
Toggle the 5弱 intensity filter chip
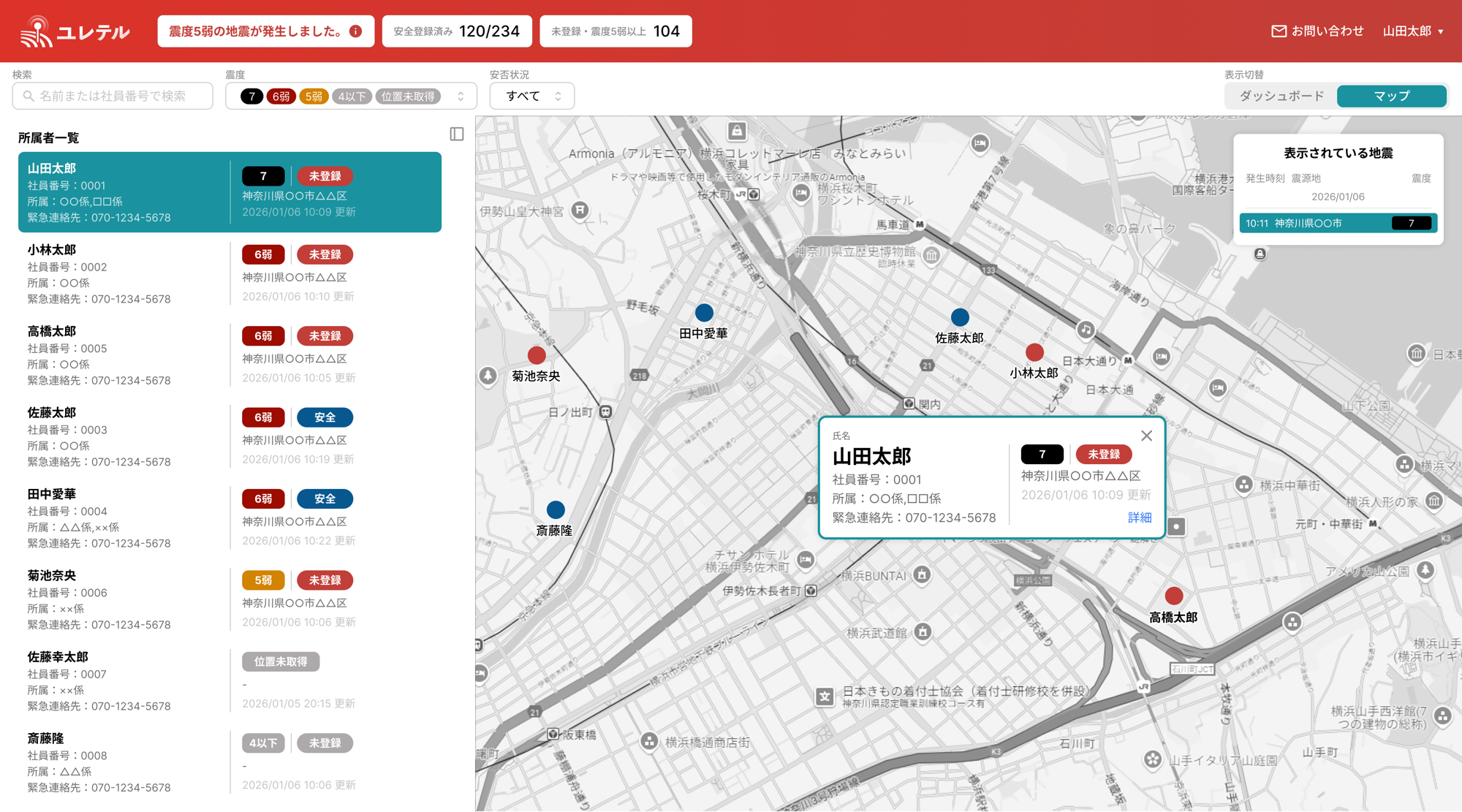click(314, 96)
